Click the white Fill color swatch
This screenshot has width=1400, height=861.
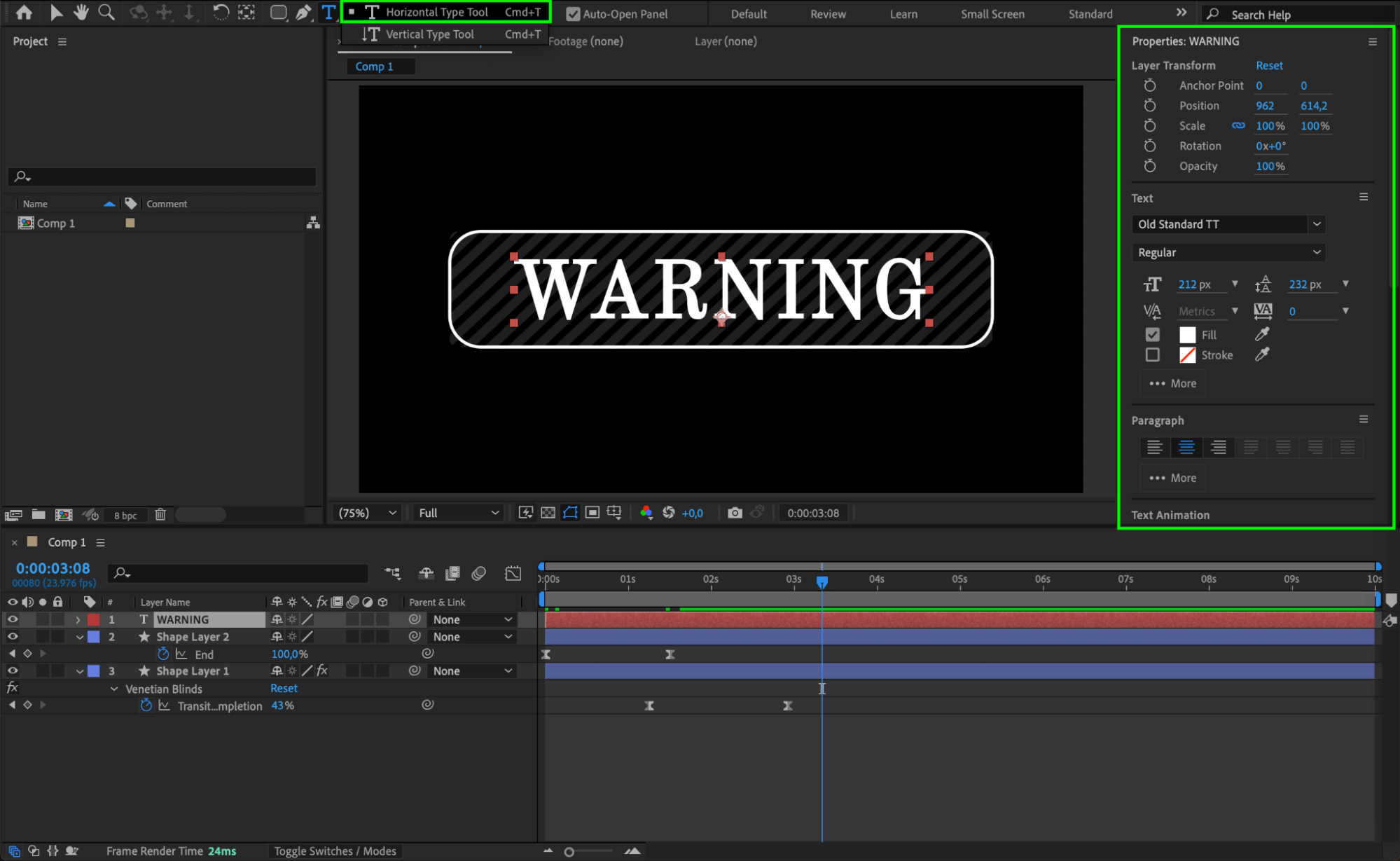(x=1187, y=335)
